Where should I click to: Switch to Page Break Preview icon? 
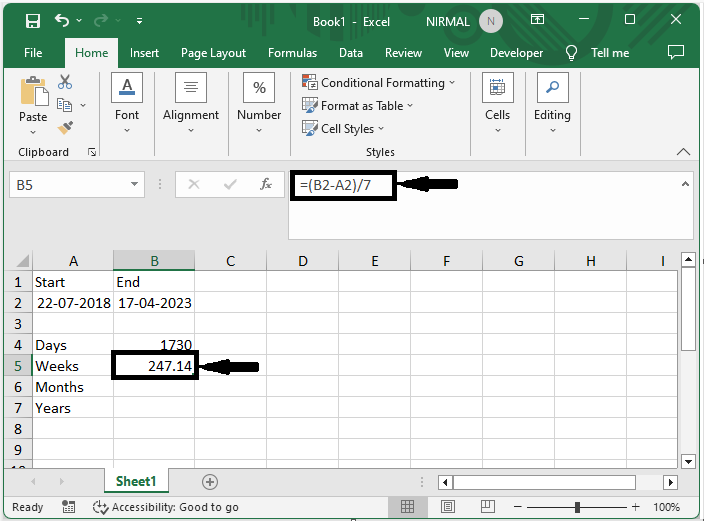[x=488, y=507]
